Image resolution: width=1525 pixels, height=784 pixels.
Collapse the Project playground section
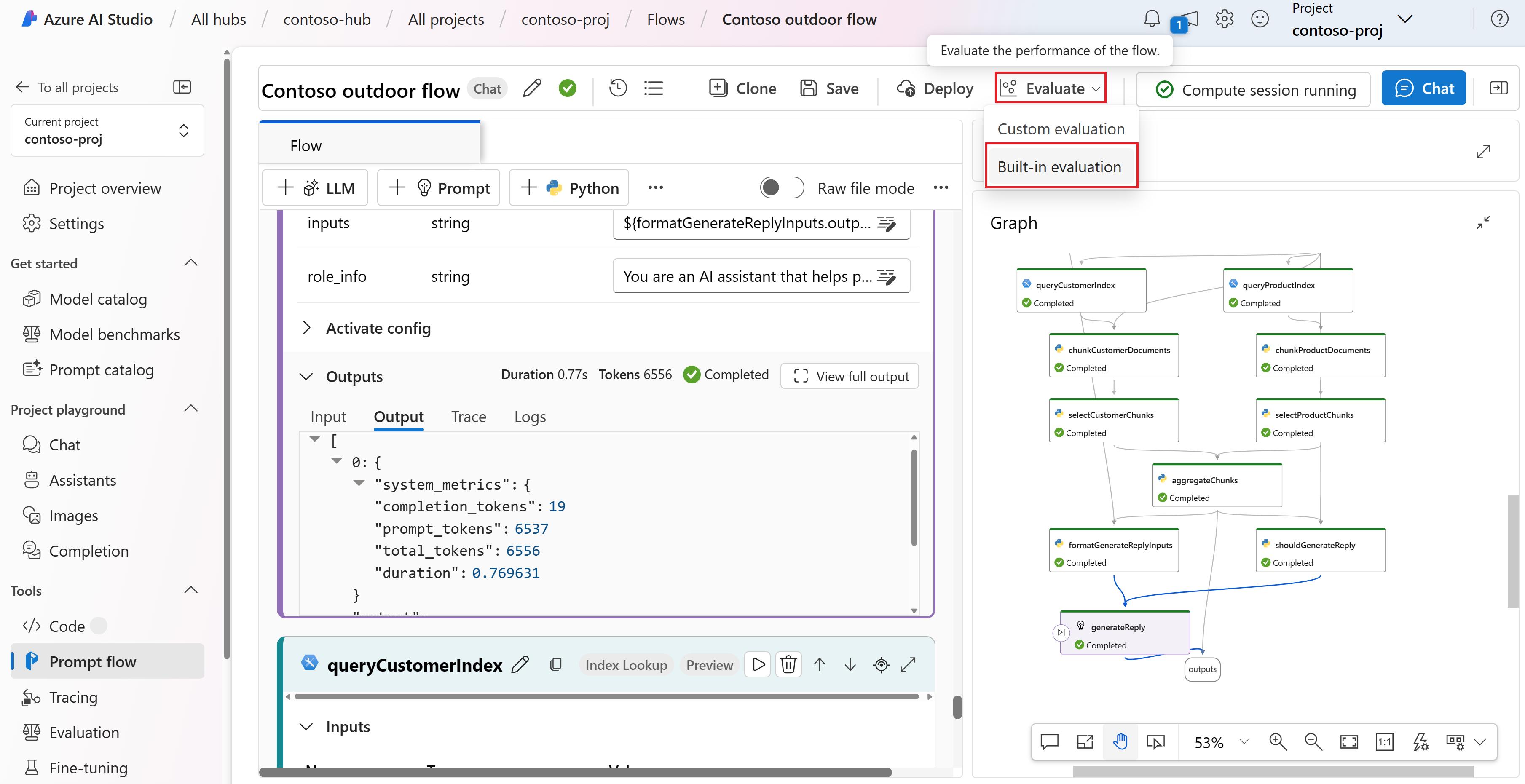(x=190, y=409)
